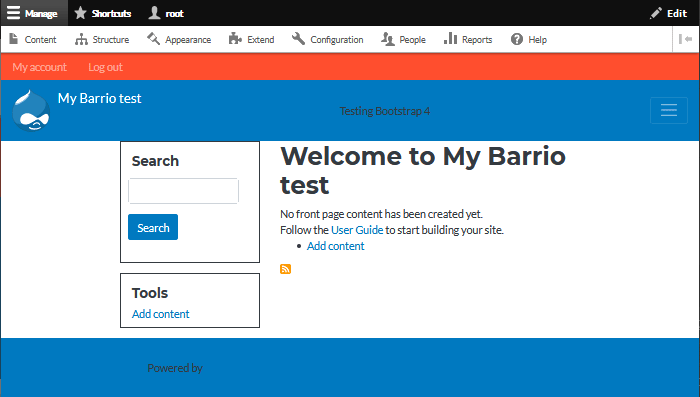Click the Reports bar chart icon
This screenshot has width=700, height=397.
click(450, 38)
